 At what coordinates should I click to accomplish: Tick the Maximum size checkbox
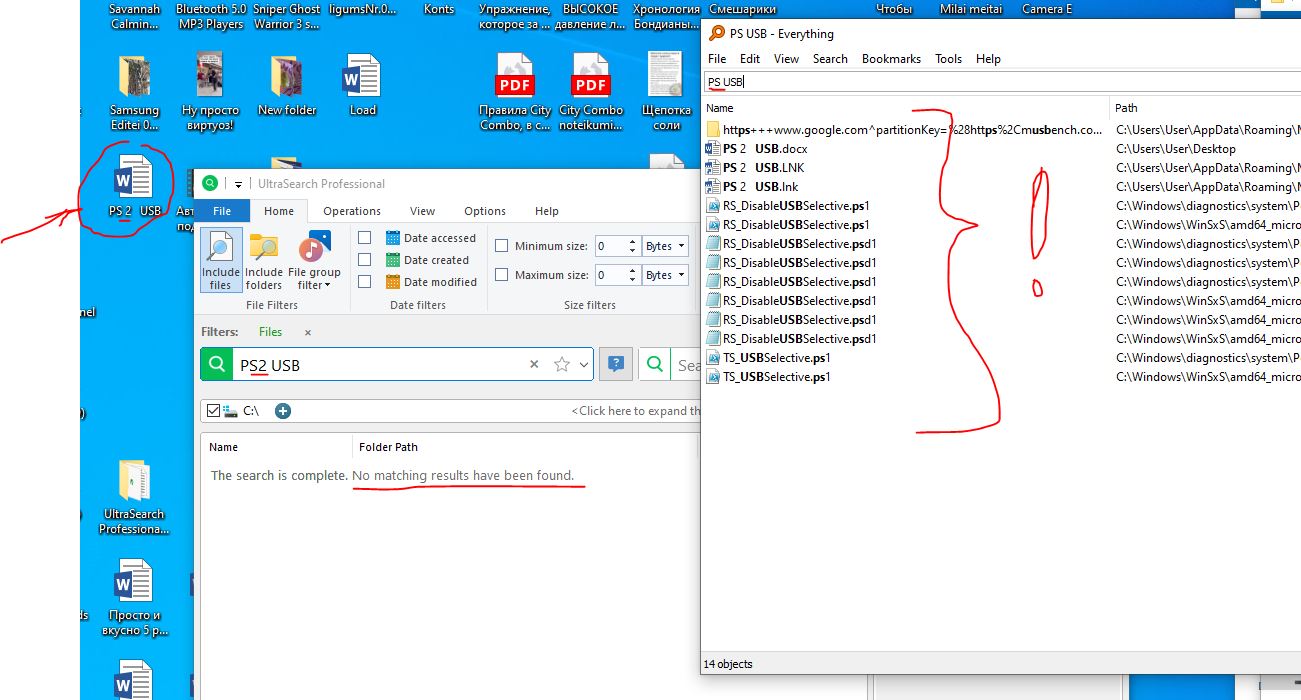[x=502, y=275]
